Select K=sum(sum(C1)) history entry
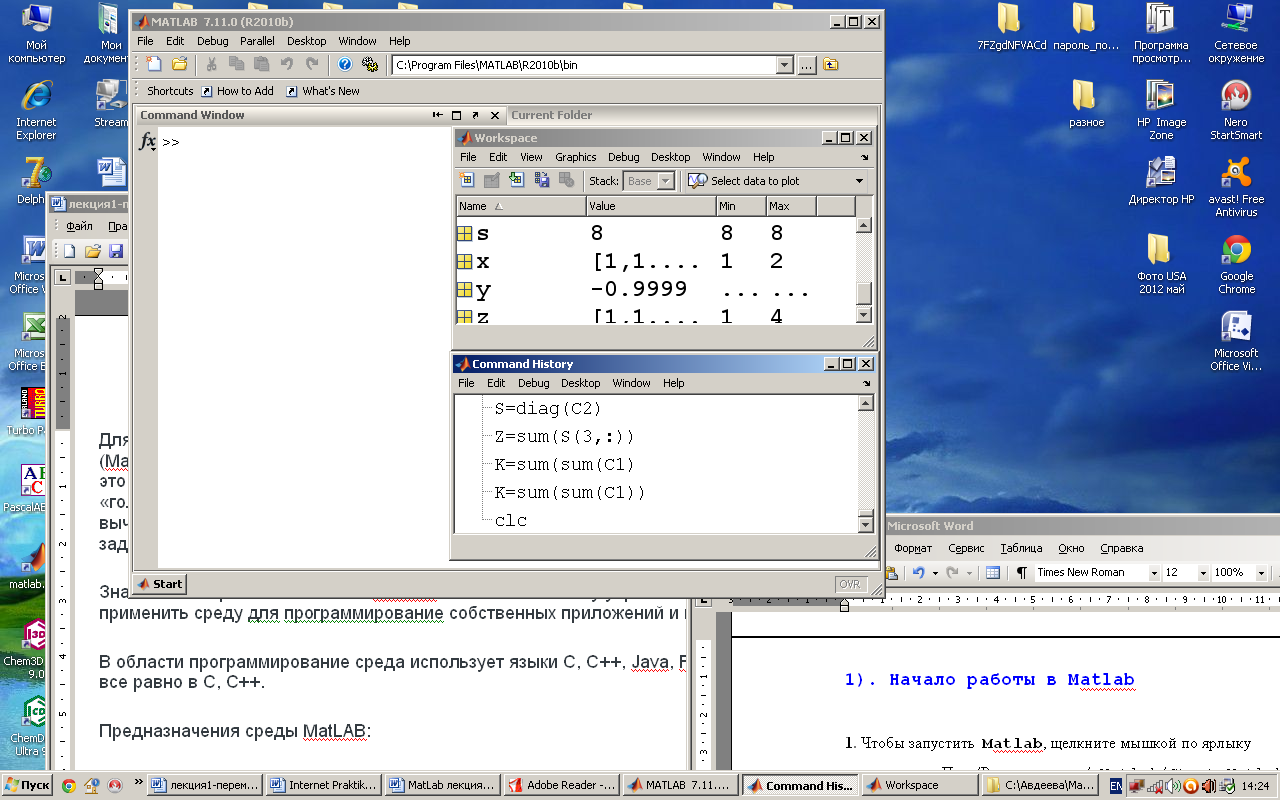 [570, 492]
